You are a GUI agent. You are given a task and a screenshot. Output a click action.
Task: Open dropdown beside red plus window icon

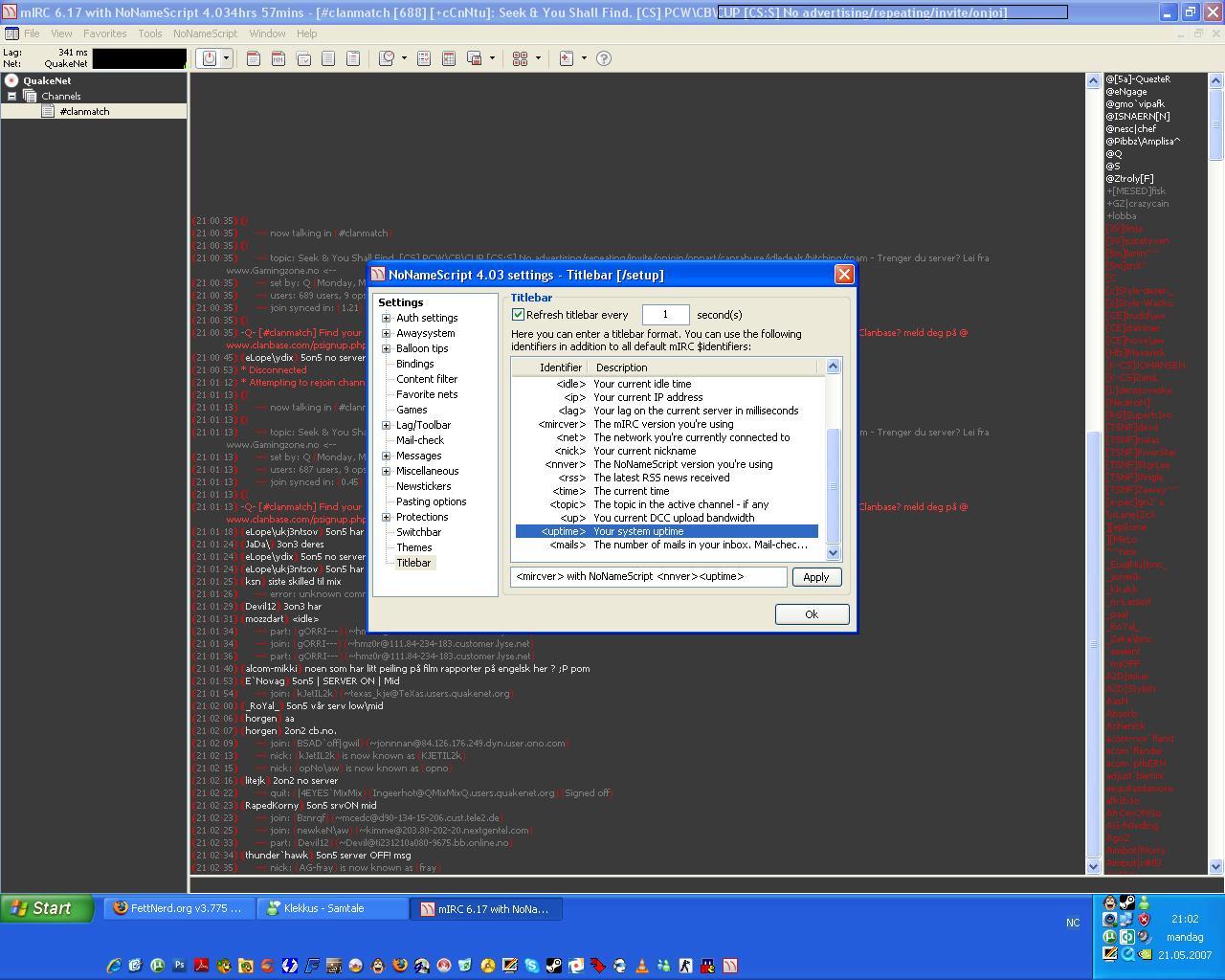tap(584, 58)
